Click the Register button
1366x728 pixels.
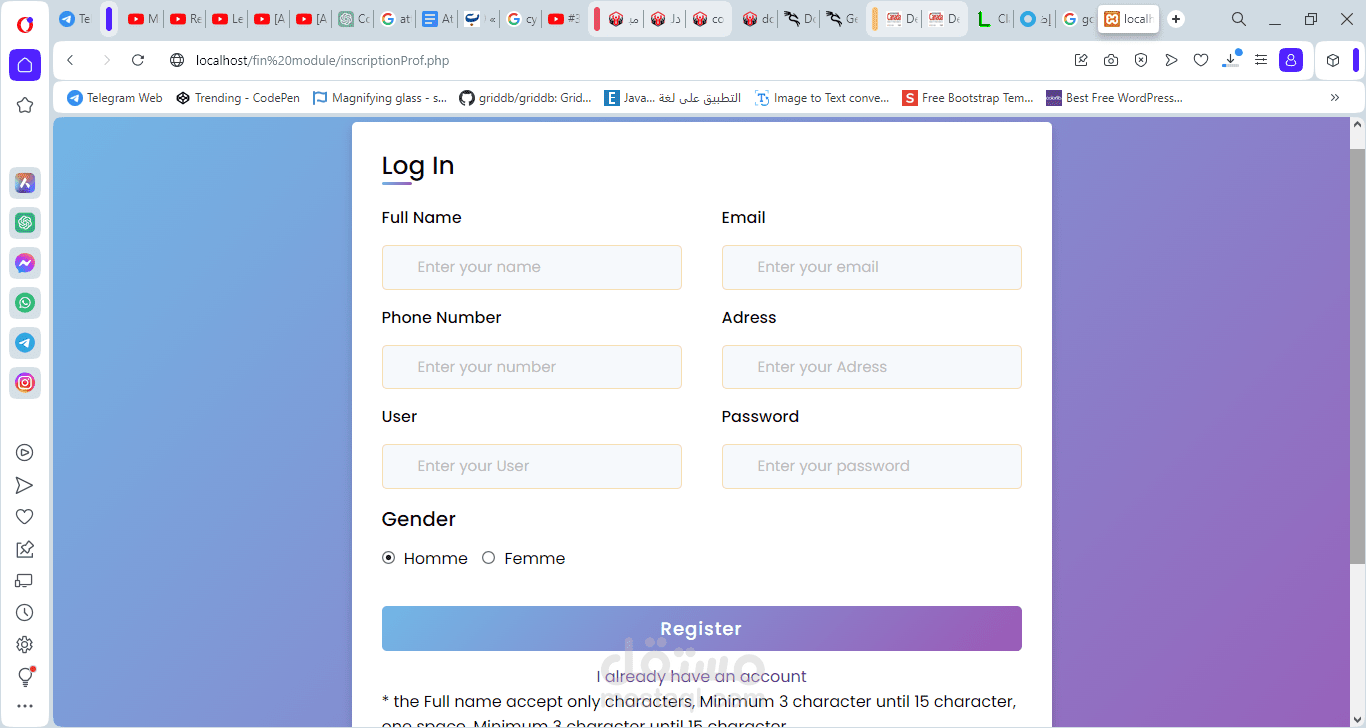[x=702, y=629]
